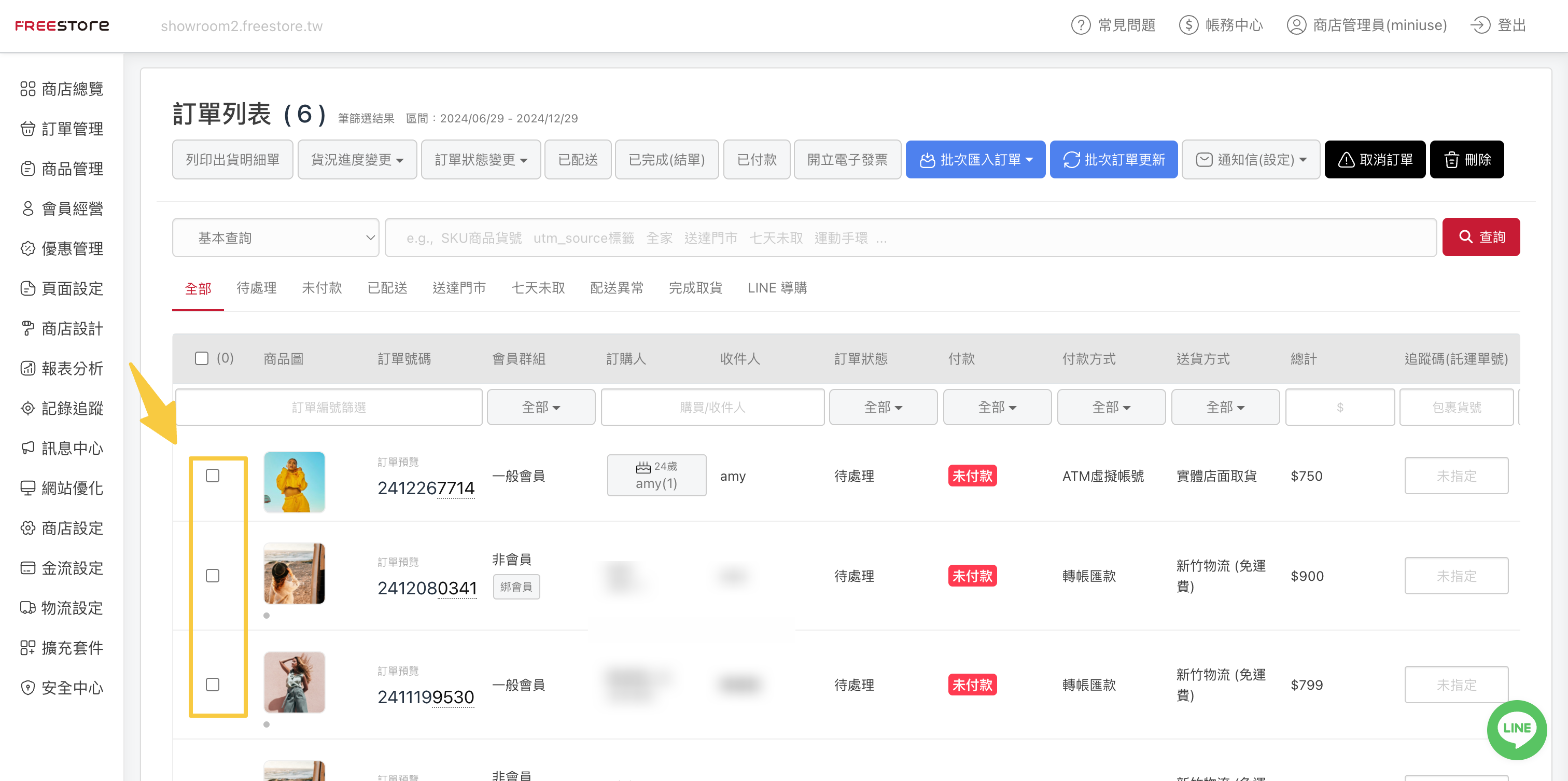Check order 2412267714 checkbox
This screenshot has height=781, width=1568.
pos(213,476)
